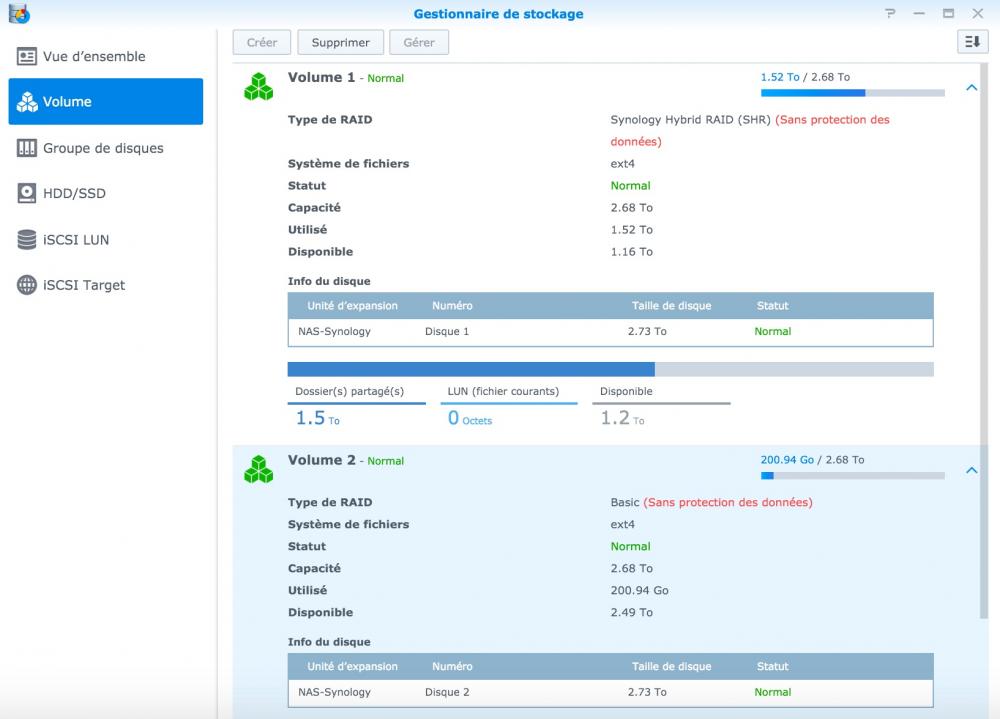
Task: Select the Disque 1 row in disk table
Action: [610, 332]
